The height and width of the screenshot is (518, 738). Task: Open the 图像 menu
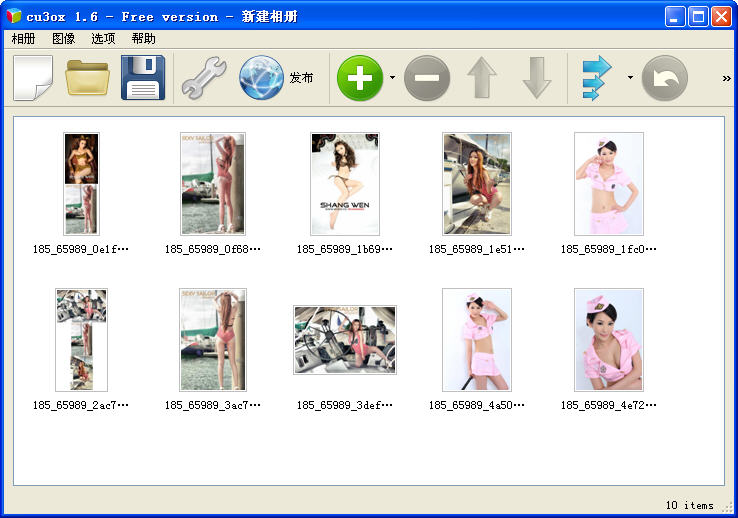coord(63,39)
